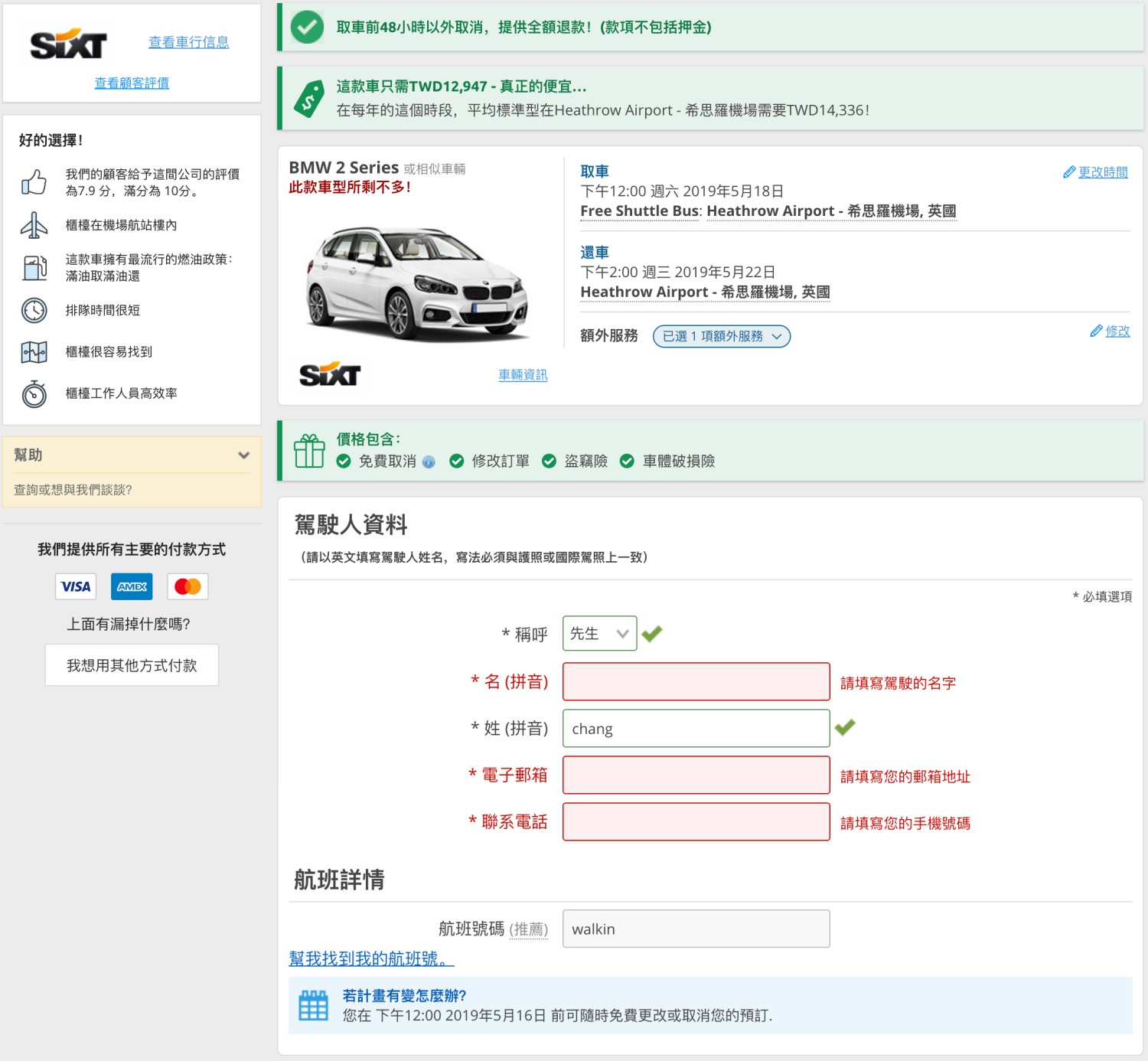The width and height of the screenshot is (1148, 1061).
Task: Click the fuel pump policy icon
Action: click(34, 268)
